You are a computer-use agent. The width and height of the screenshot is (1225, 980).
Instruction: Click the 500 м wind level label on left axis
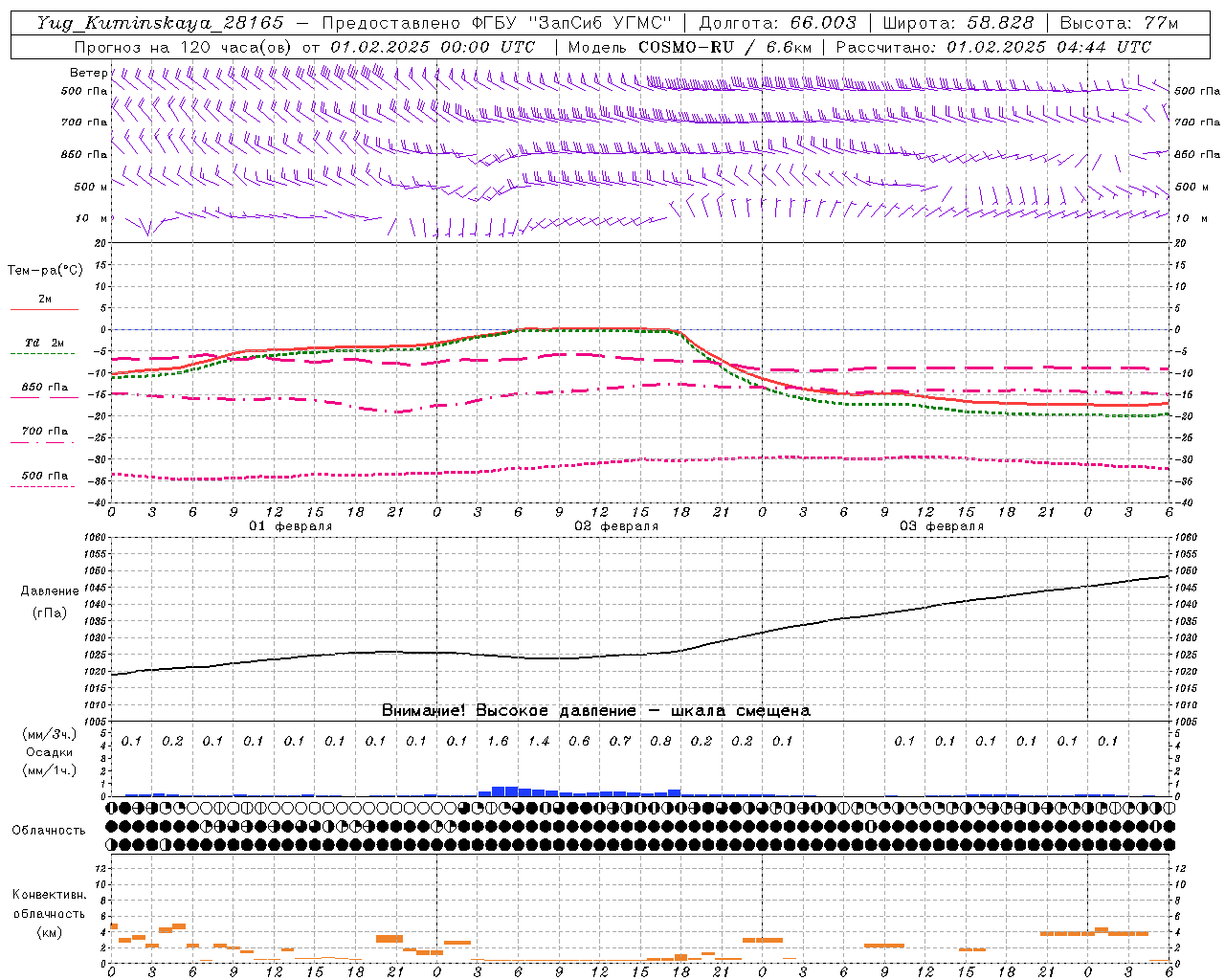(x=91, y=187)
